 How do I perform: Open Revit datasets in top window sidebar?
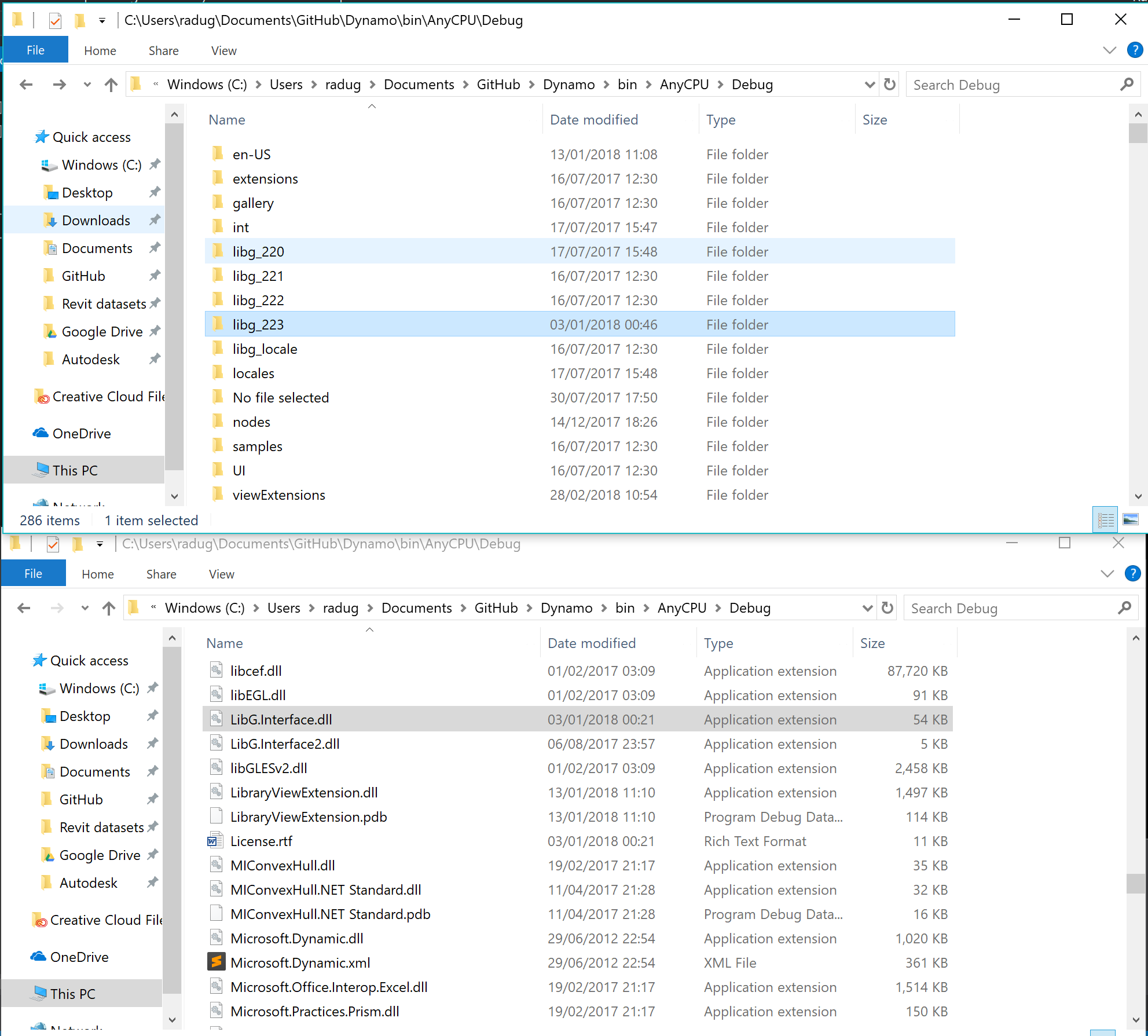[104, 304]
